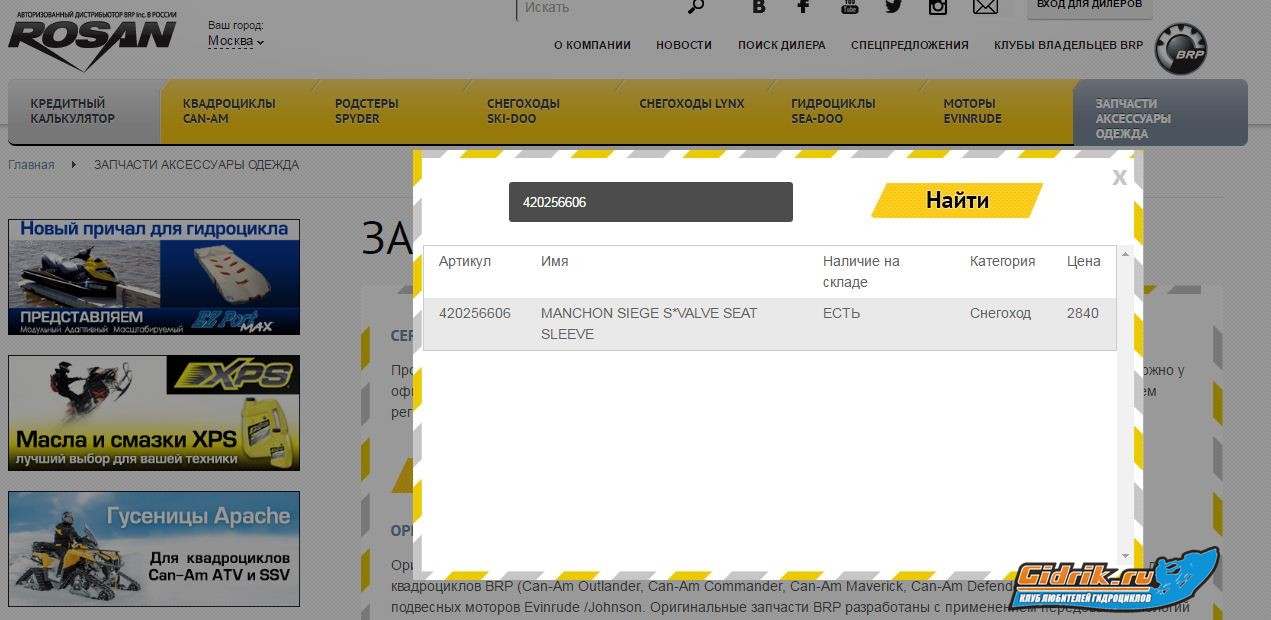This screenshot has height=620, width=1271.
Task: Open the КВАДРОЦИКЛЫ CAN-AM tab
Action: point(229,111)
